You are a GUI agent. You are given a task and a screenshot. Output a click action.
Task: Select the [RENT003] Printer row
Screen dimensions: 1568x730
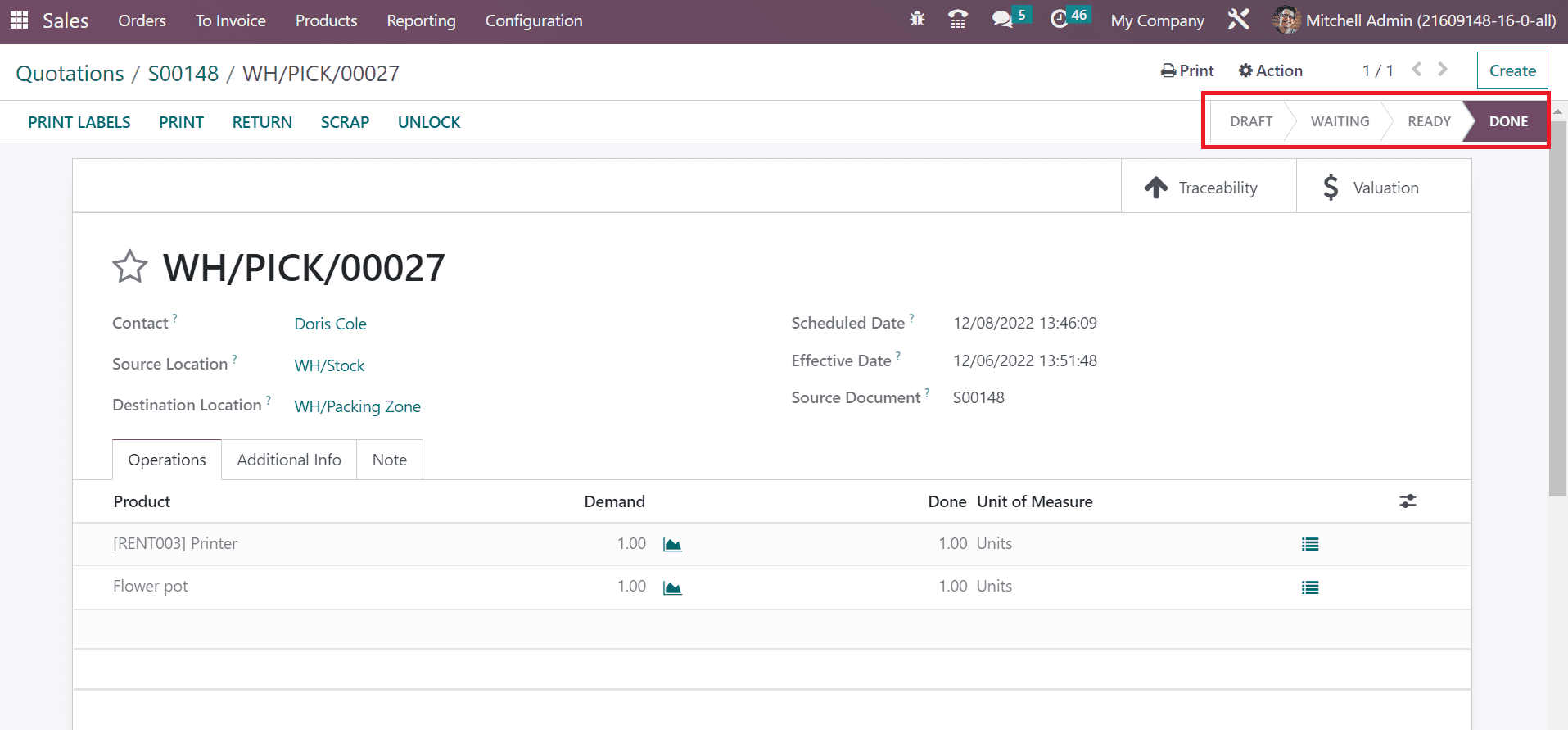click(x=771, y=544)
